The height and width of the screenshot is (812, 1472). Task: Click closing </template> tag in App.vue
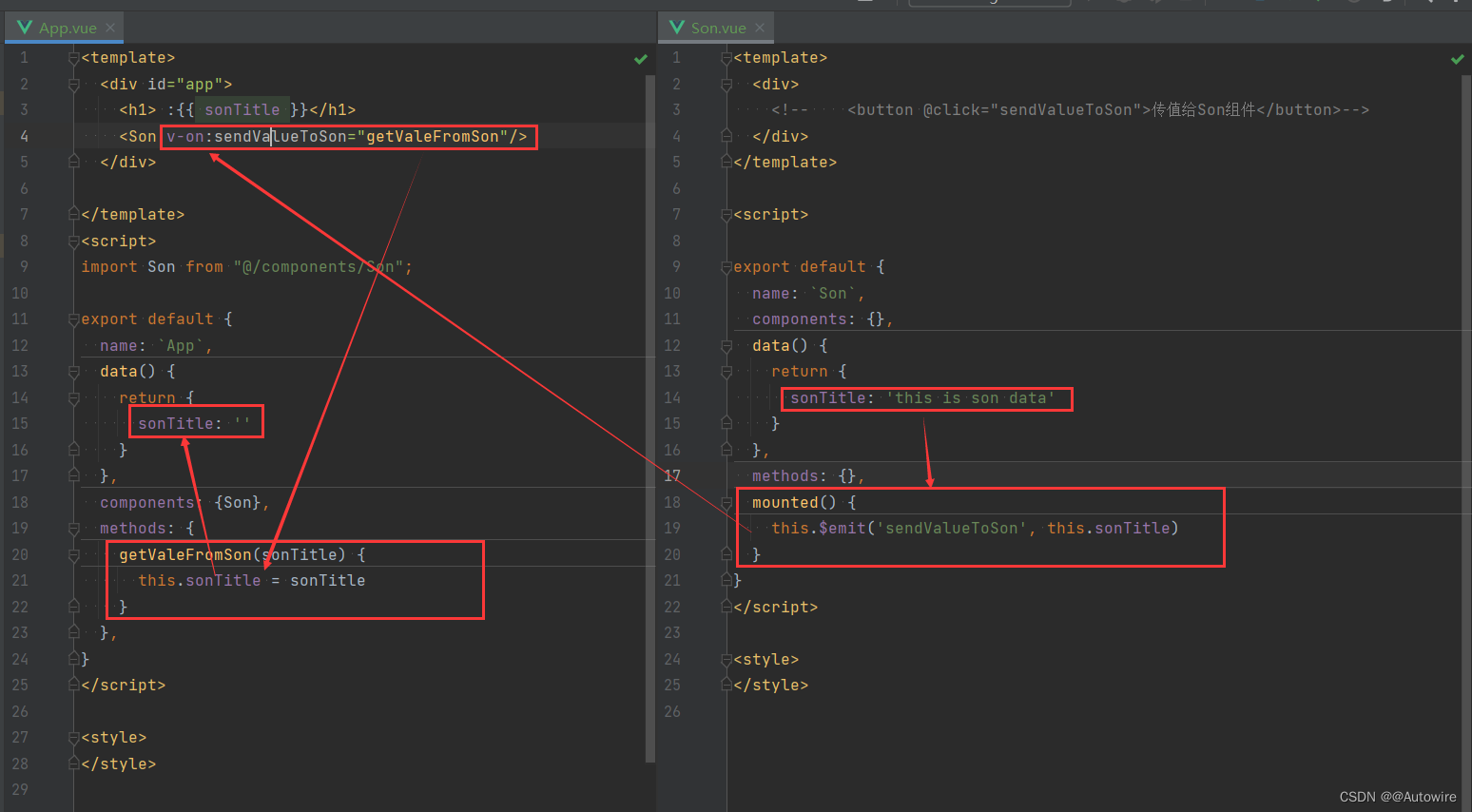pos(133,215)
